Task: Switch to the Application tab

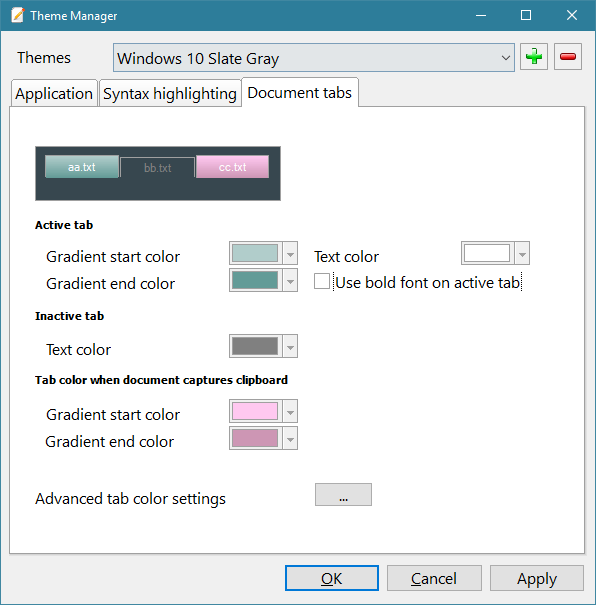Action: point(54,93)
